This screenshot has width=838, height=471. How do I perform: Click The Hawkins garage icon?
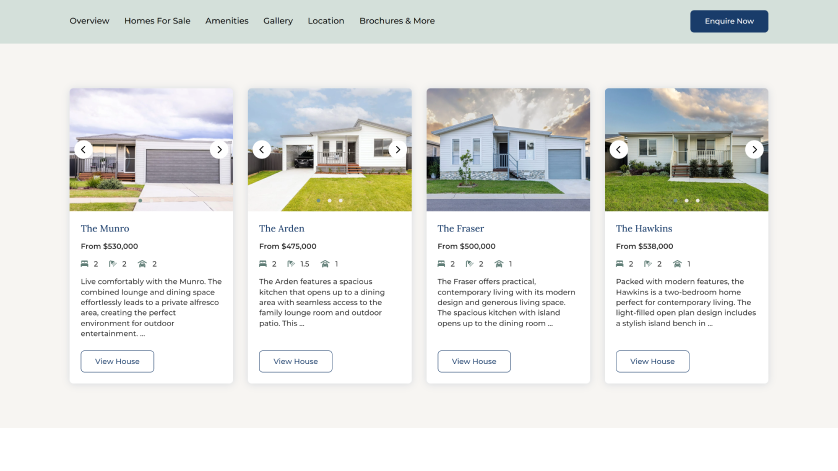pyautogui.click(x=678, y=264)
